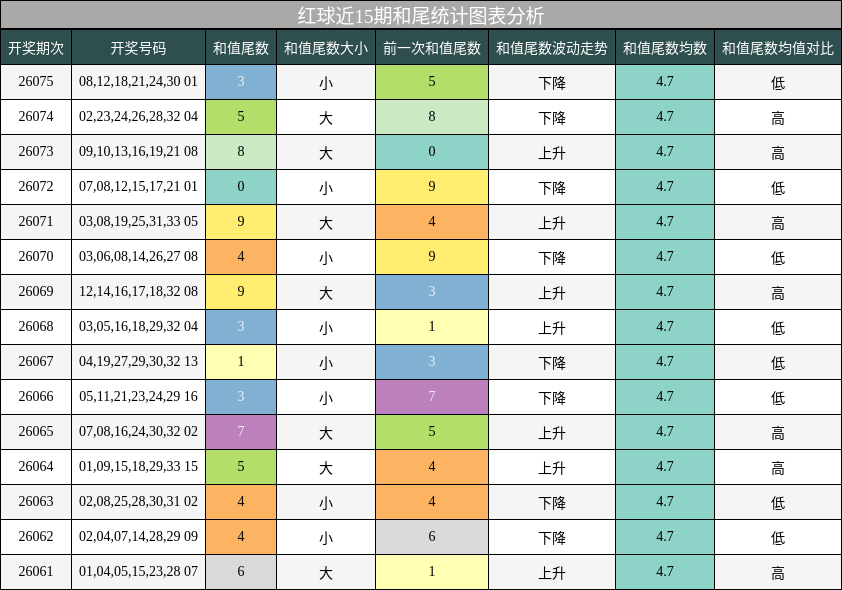Click the 和值尾数均值对比 column header
The image size is (842, 590).
(778, 48)
